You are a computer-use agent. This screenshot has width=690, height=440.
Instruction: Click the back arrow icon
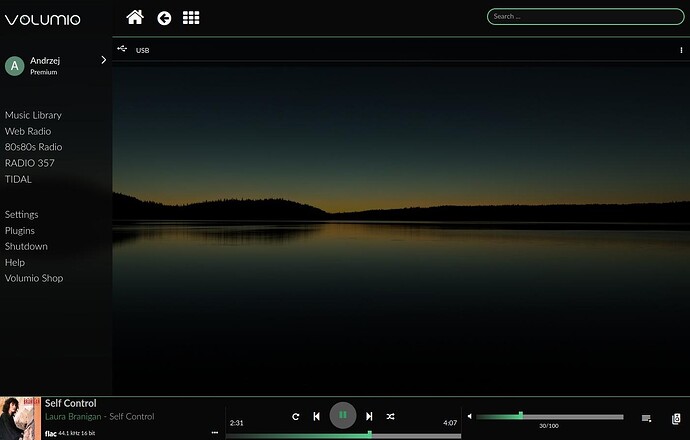click(x=164, y=18)
